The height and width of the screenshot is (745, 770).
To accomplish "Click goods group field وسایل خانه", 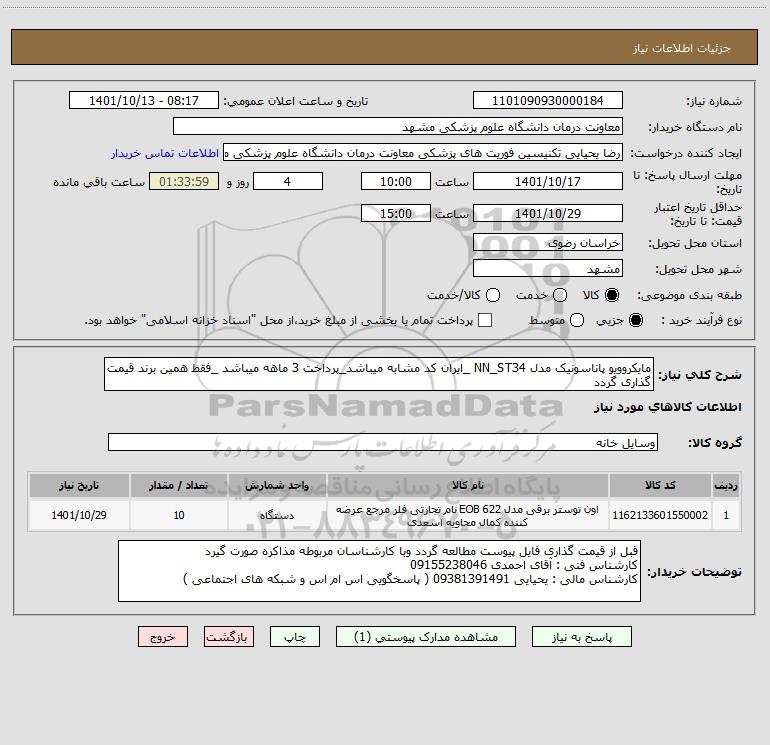I will point(383,442).
